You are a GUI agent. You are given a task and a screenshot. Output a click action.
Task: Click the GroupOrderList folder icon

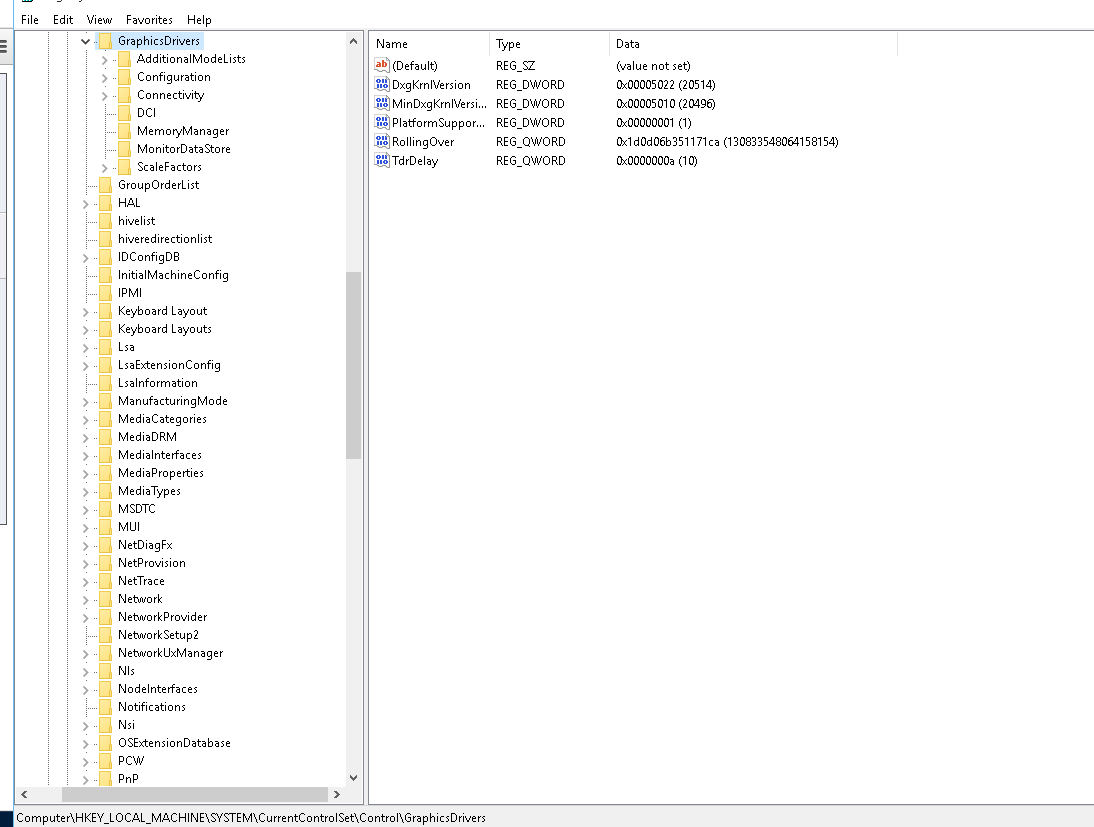(x=105, y=185)
